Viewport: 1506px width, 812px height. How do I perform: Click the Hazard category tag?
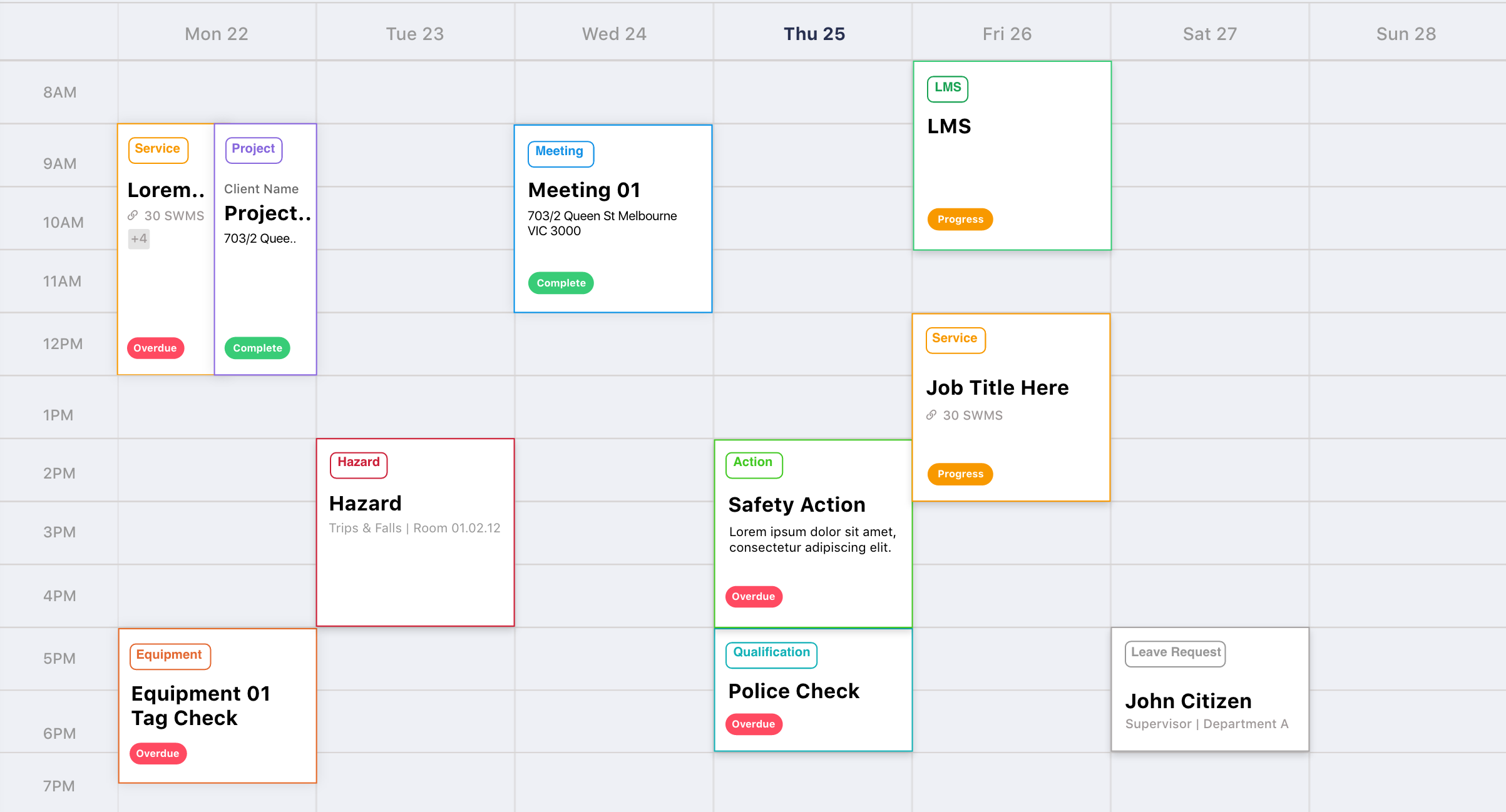[x=359, y=463]
